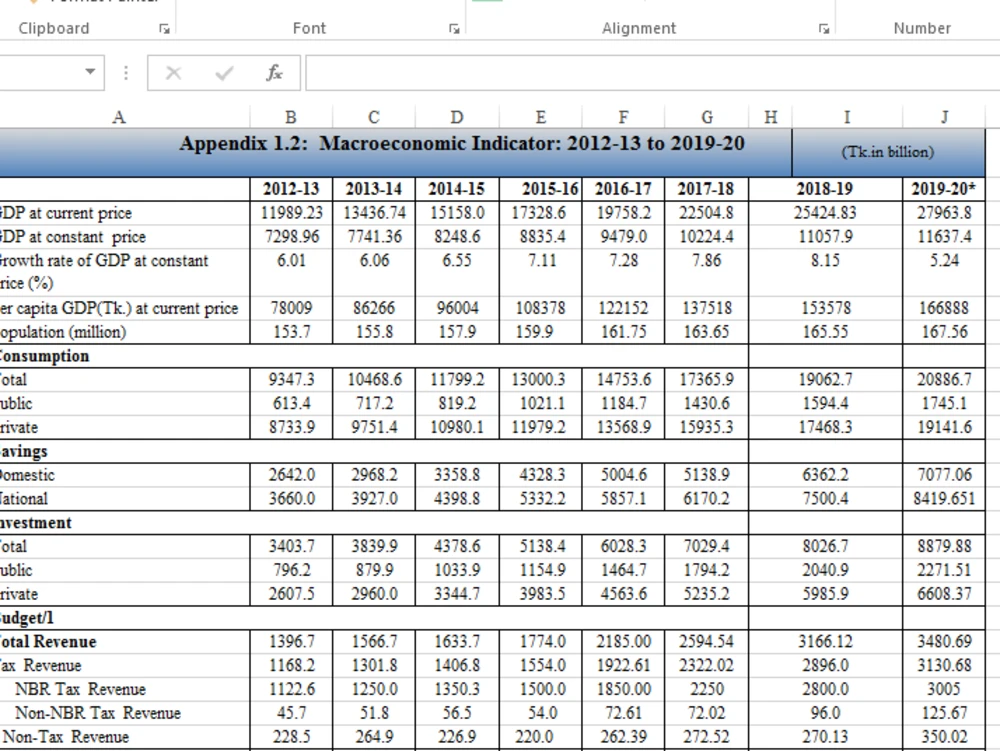
Task: Click the Total Revenue row label
Action: pos(47,642)
